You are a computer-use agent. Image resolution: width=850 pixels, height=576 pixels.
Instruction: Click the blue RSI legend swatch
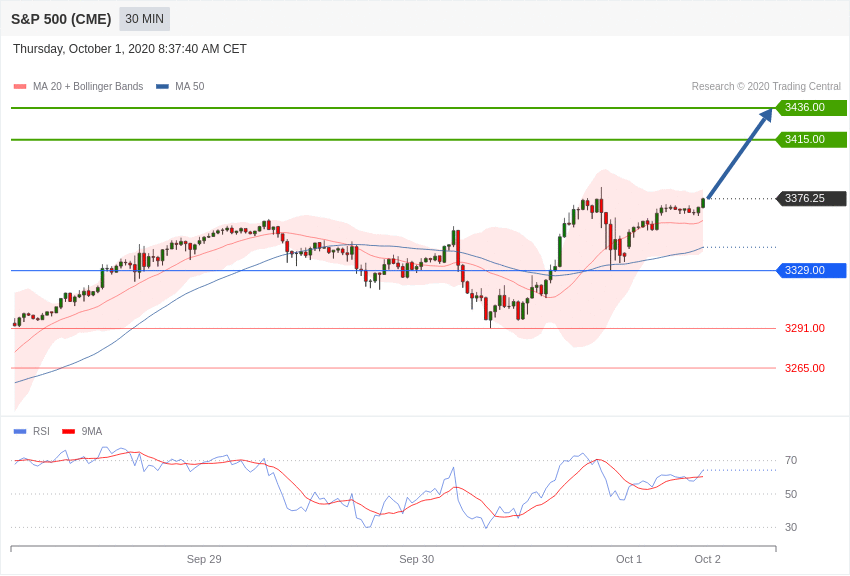(x=20, y=432)
